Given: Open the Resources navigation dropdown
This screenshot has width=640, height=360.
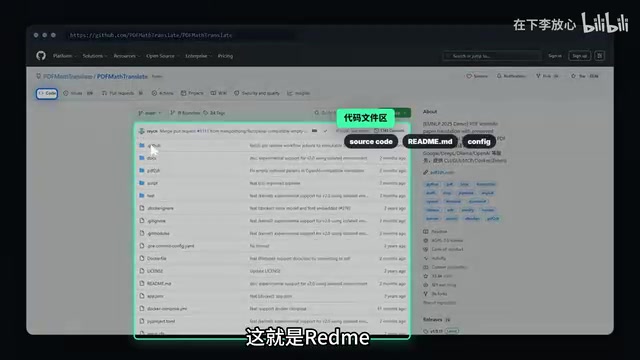Looking at the screenshot, I should 127,56.
